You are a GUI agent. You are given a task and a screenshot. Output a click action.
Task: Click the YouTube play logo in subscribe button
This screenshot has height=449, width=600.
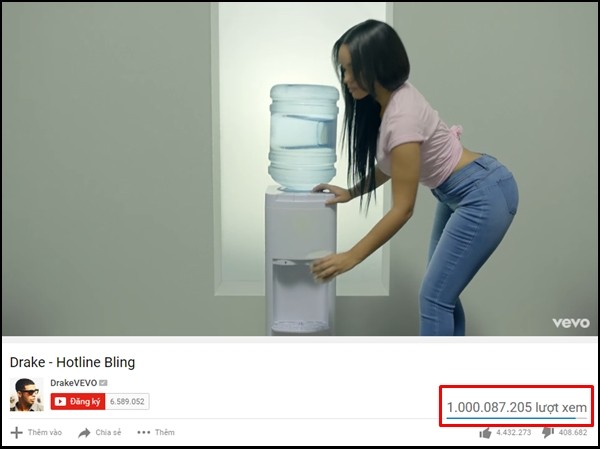[x=60, y=402]
